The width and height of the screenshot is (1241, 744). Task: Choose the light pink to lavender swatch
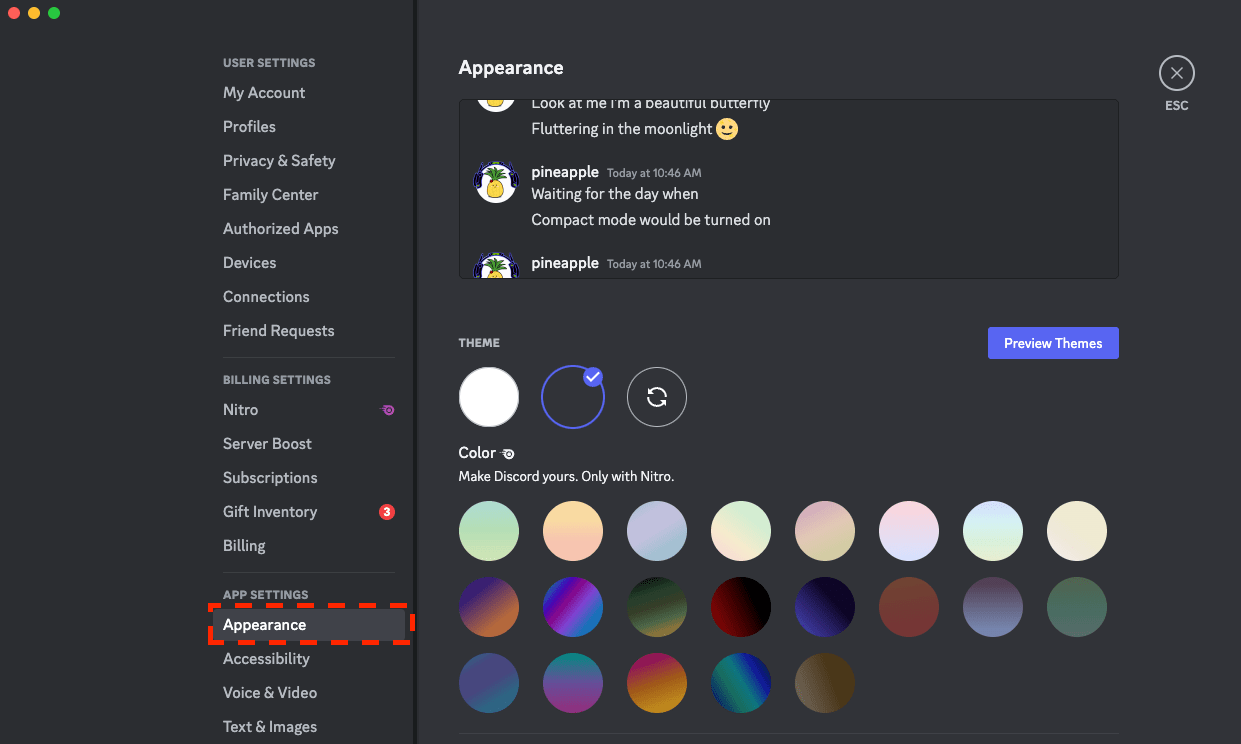(x=909, y=531)
